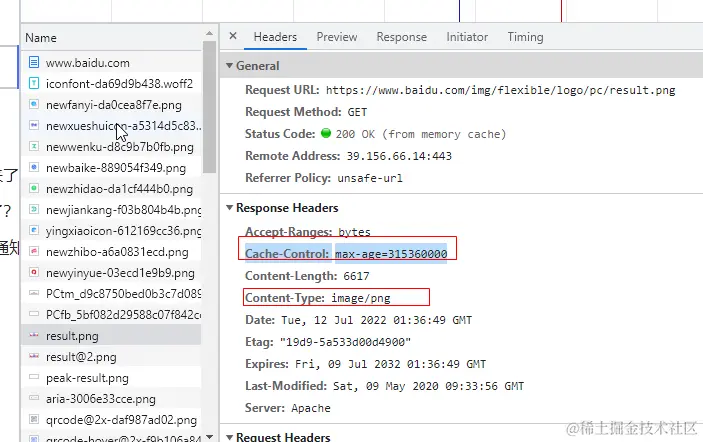Image resolution: width=703 pixels, height=442 pixels.
Task: Collapse the Request Headers section
Action: [x=230, y=437]
